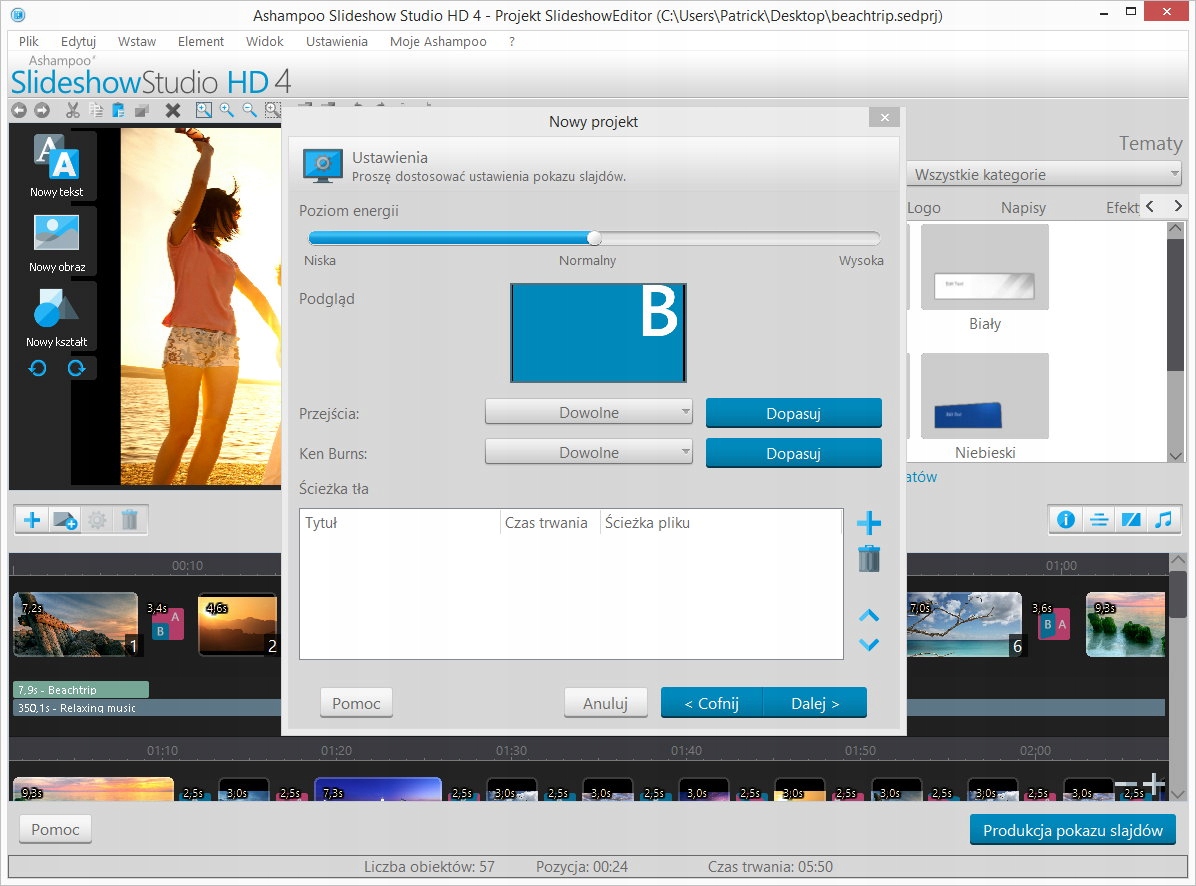Select the Nowy obraz image tool

(x=56, y=240)
